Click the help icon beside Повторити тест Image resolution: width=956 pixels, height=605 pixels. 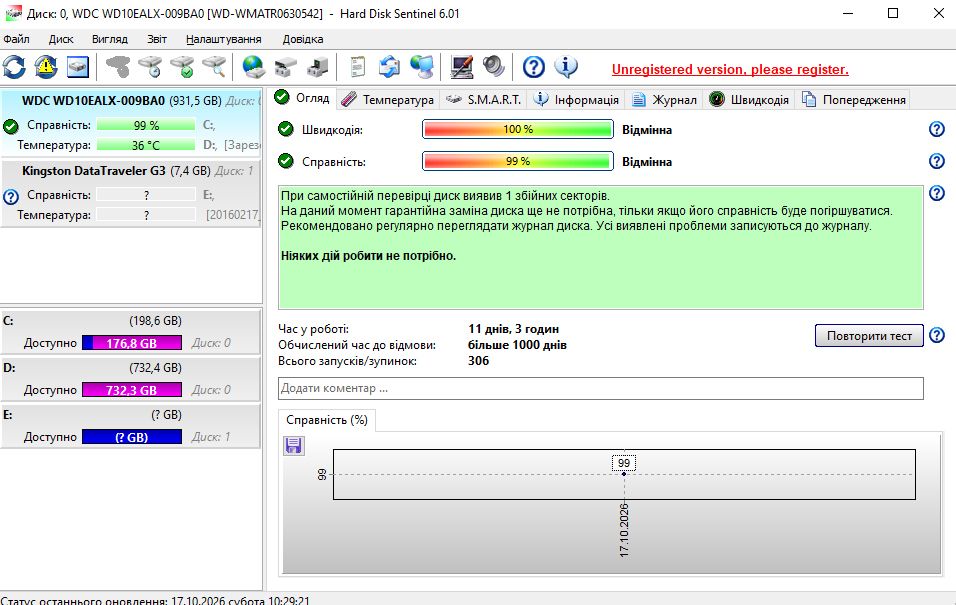coord(936,335)
